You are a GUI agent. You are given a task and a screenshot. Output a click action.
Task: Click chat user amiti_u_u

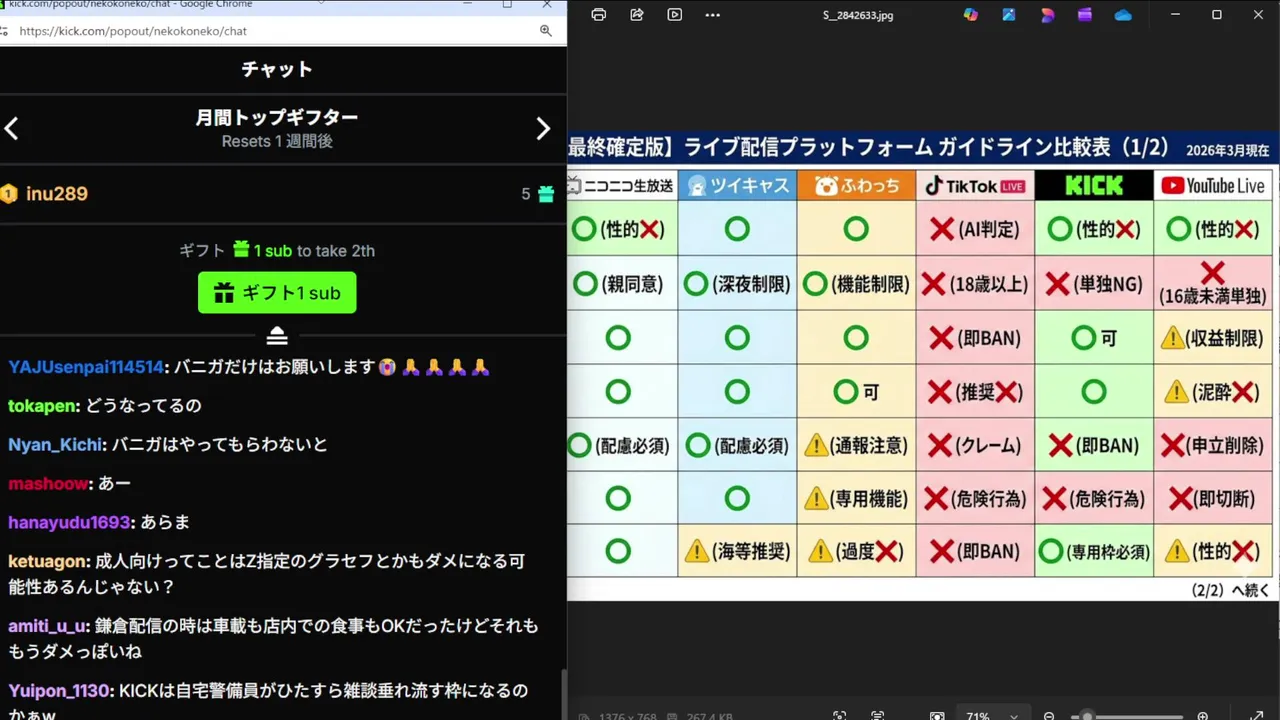click(47, 627)
